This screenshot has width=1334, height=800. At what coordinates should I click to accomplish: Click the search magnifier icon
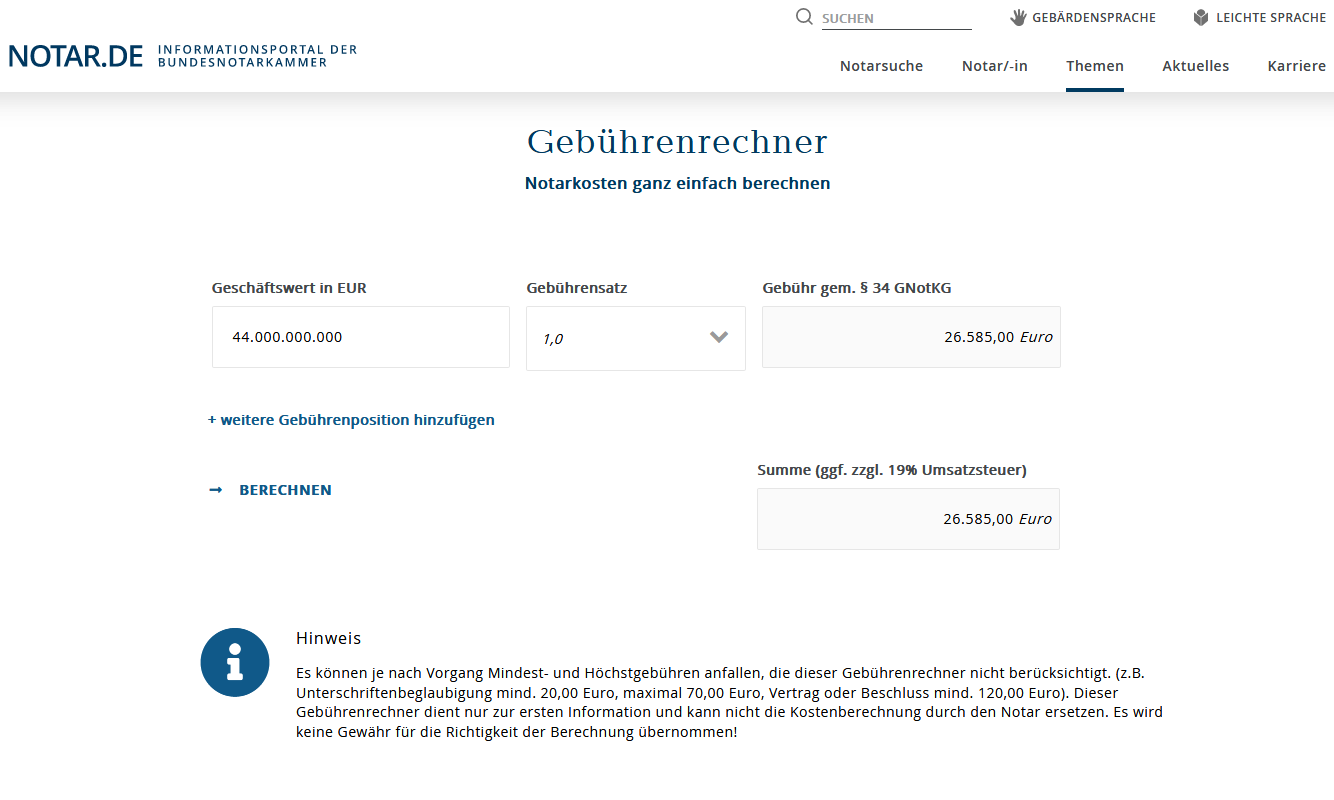(804, 17)
